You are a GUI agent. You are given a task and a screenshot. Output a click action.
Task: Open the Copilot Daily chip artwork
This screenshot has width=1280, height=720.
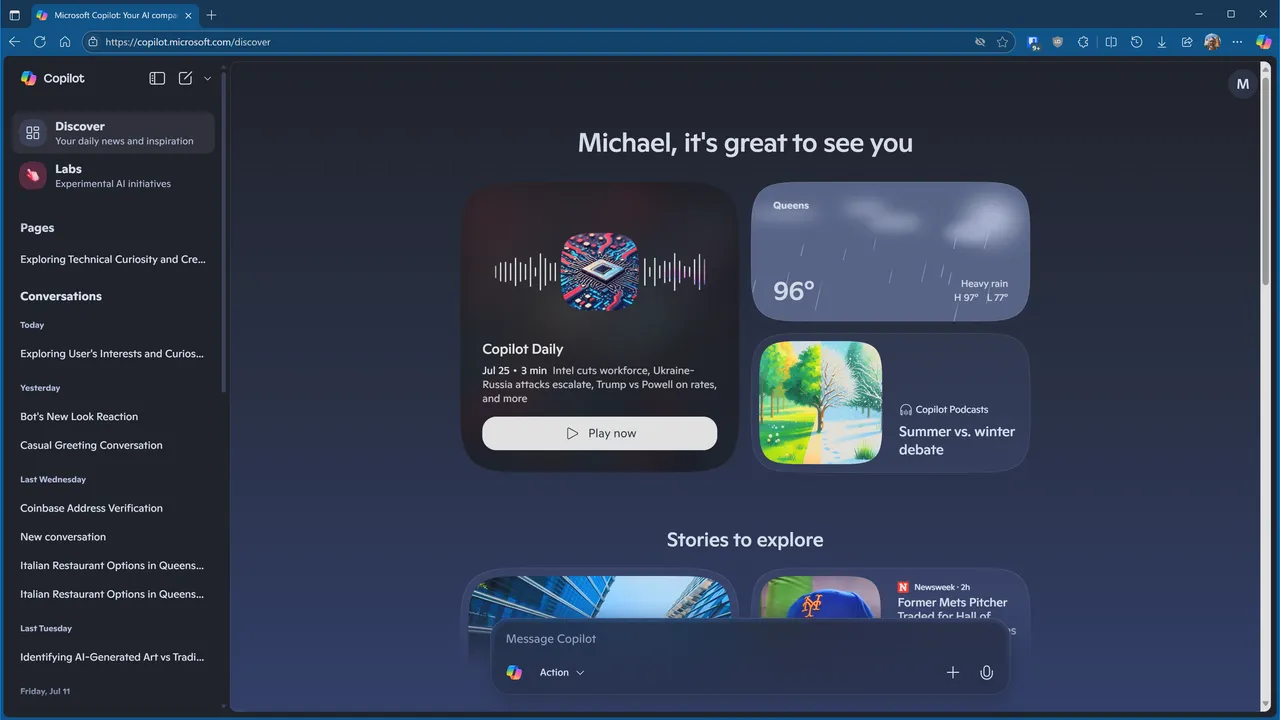coord(600,271)
